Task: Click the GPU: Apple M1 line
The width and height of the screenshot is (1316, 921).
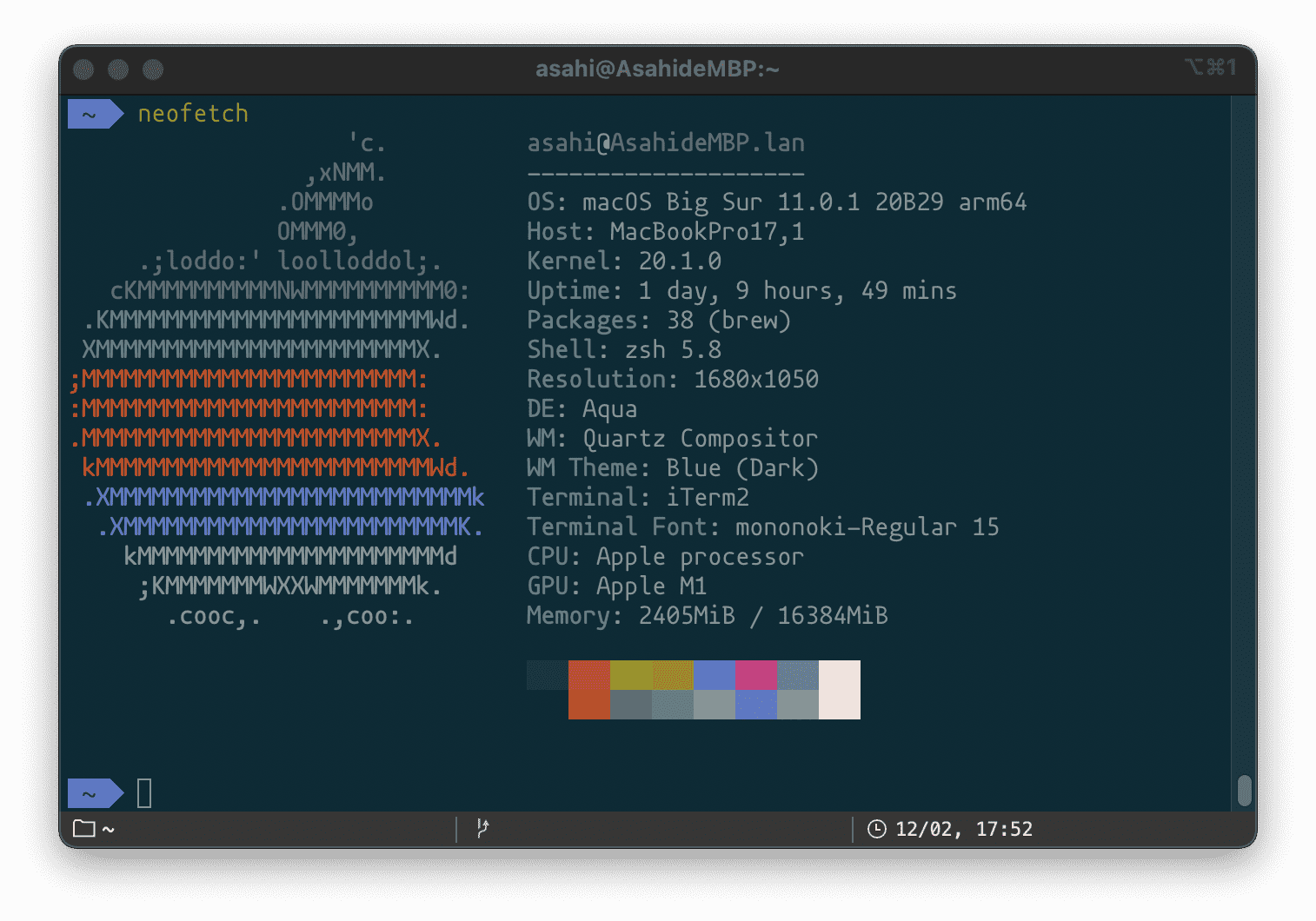Action: [x=617, y=586]
